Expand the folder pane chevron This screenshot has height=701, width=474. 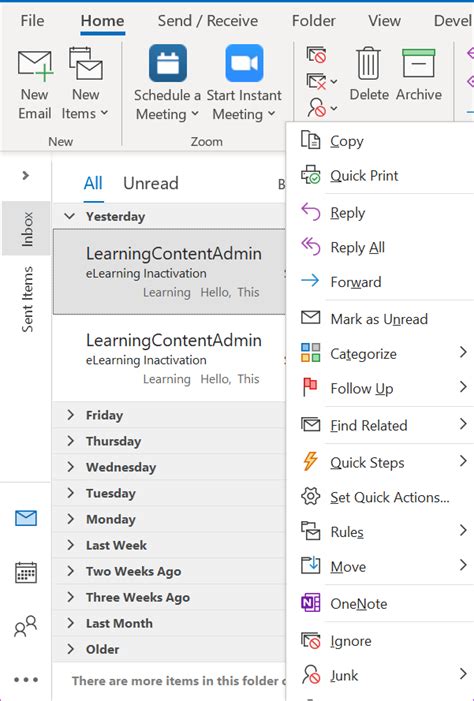pos(26,176)
